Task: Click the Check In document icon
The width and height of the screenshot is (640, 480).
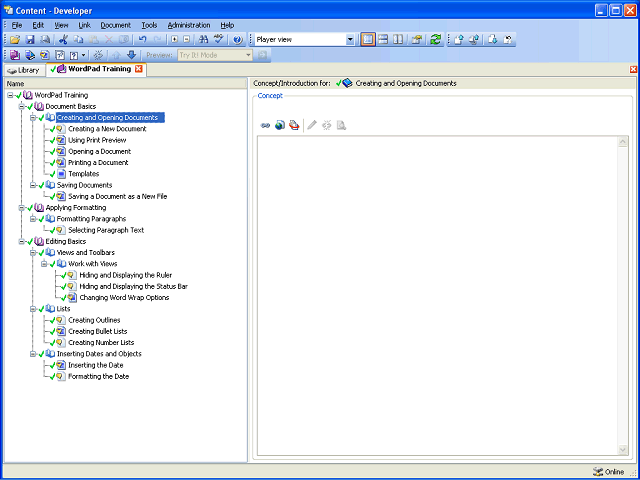Action: pyautogui.click(x=459, y=40)
